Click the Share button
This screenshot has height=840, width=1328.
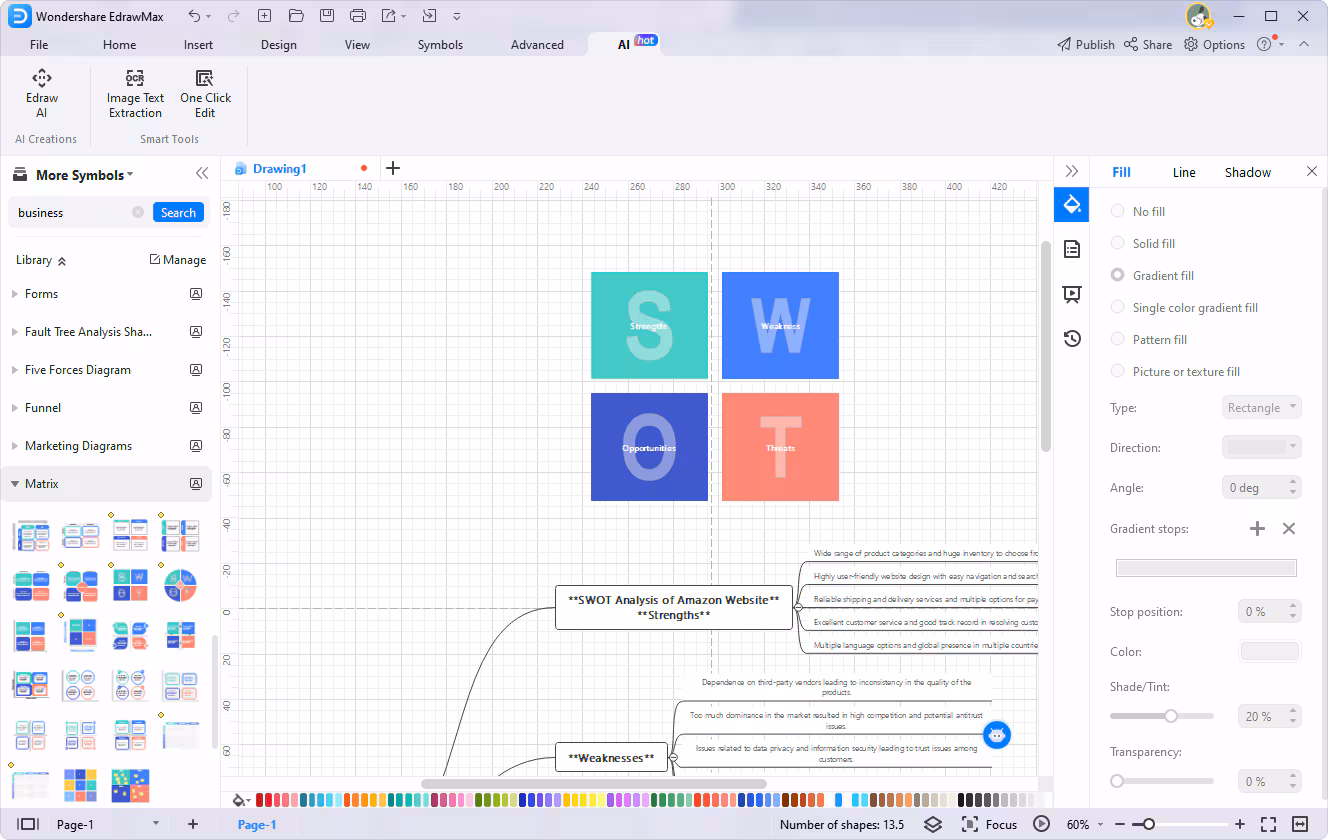click(1148, 45)
